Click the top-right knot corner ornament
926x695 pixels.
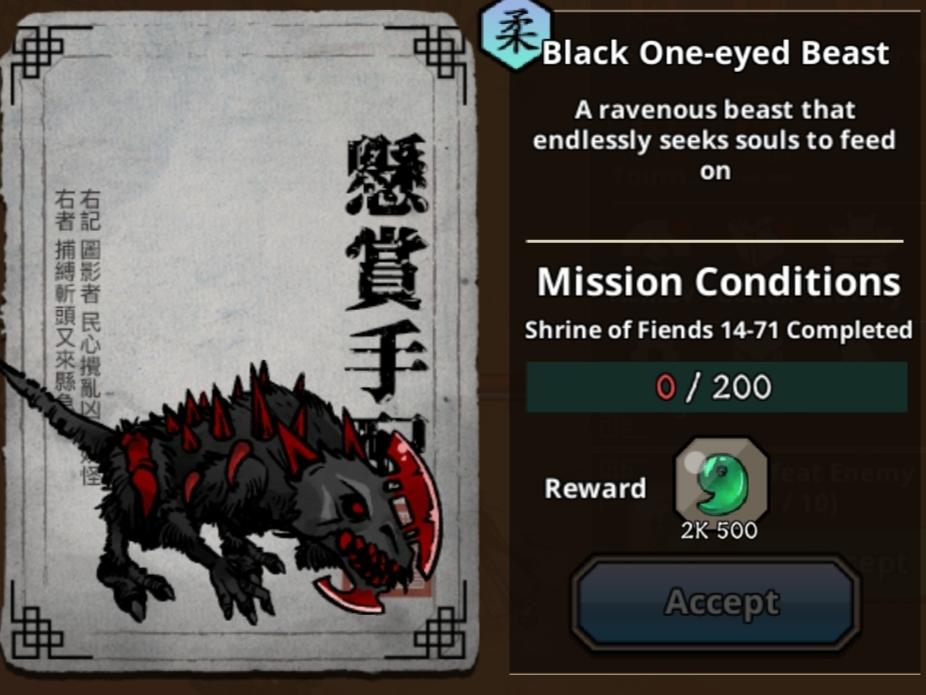(x=440, y=53)
